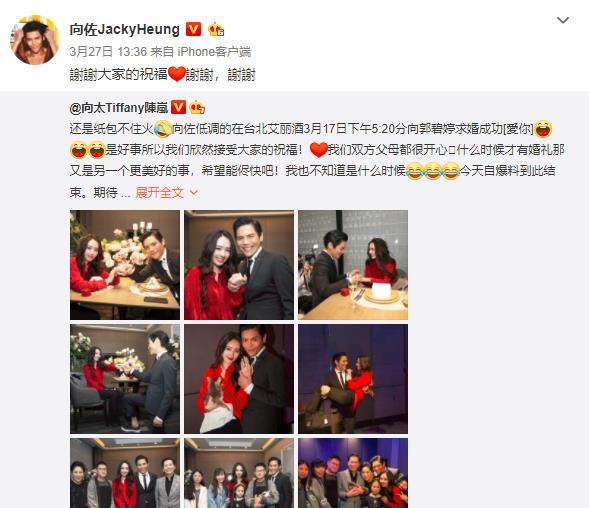This screenshot has height=508, width=589.
Task: Open the post options chevron at top right
Action: point(563,20)
